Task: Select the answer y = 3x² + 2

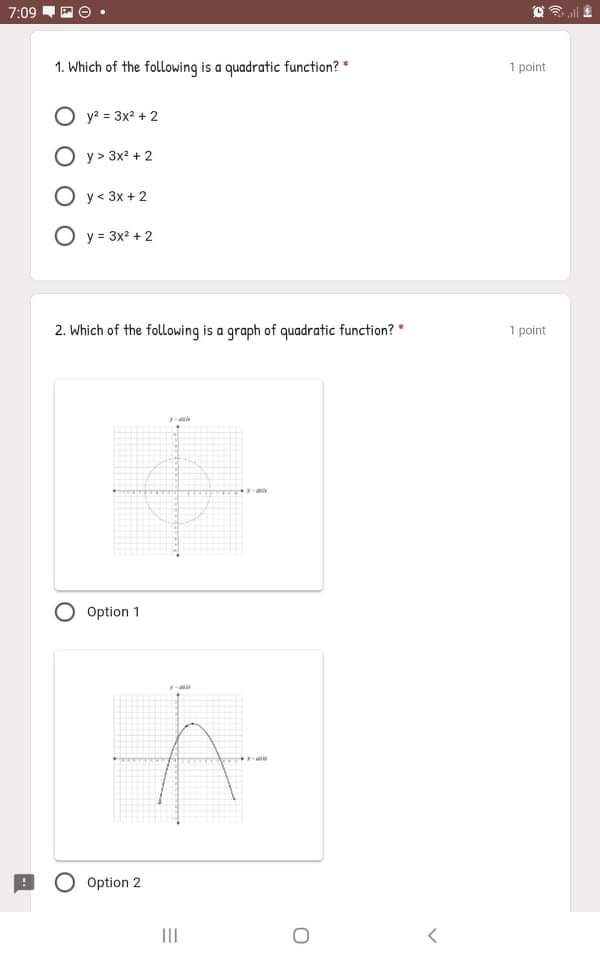Action: tap(66, 236)
